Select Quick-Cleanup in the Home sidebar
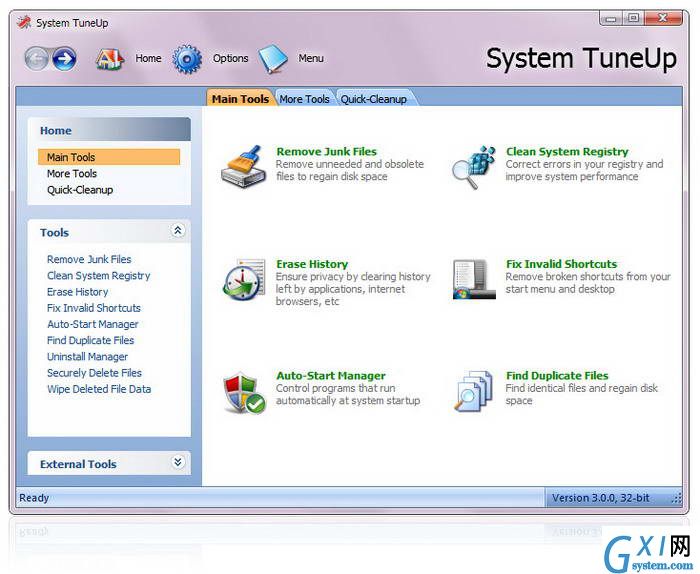The image size is (700, 574). tap(80, 190)
